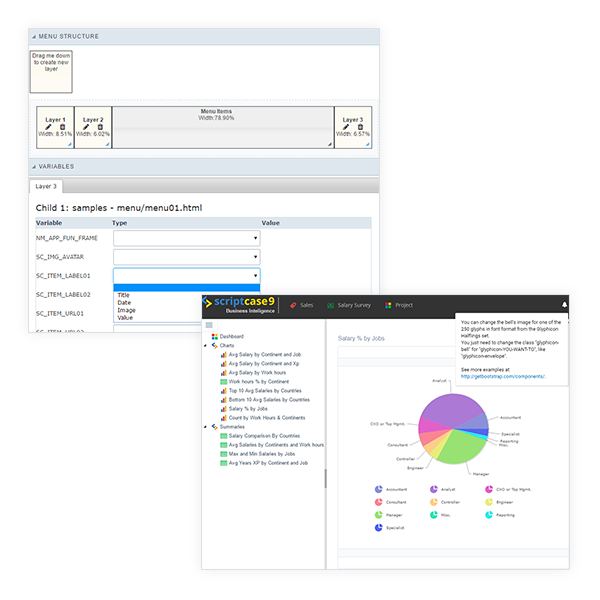
Task: Choose Image option in the dropdown list
Action: 125,310
